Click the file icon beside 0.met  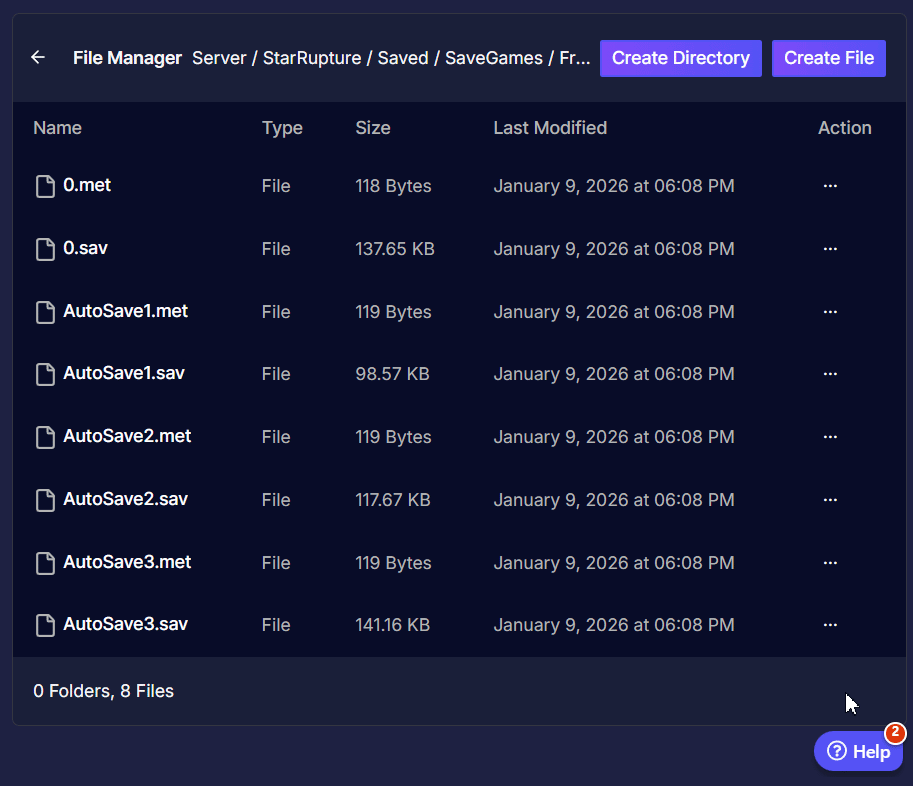[x=45, y=186]
